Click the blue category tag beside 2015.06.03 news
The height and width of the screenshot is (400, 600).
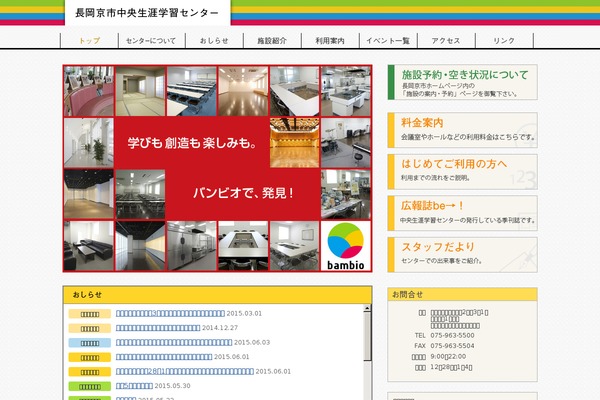90,343
